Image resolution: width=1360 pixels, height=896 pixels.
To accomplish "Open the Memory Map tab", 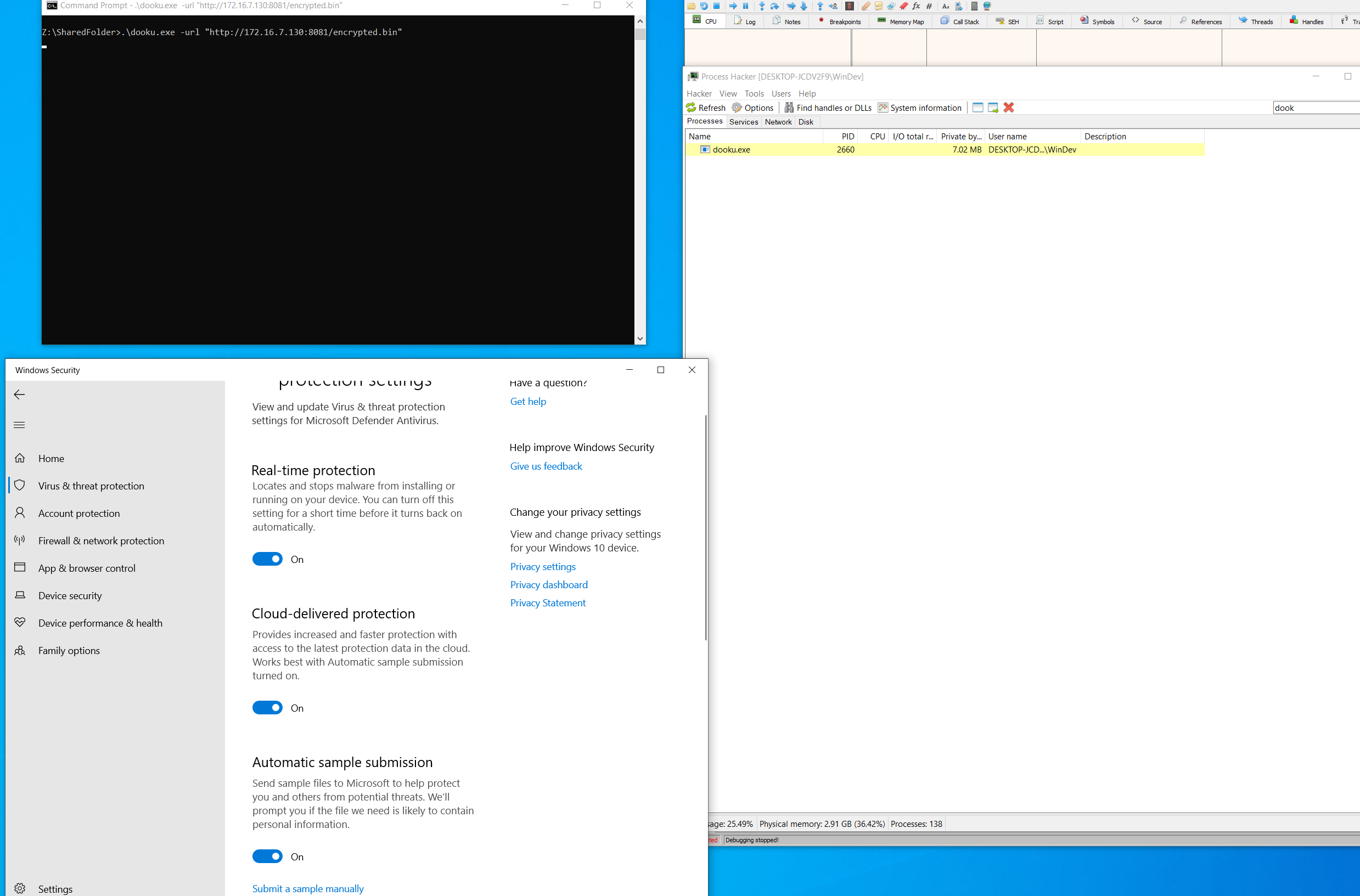I will click(901, 22).
